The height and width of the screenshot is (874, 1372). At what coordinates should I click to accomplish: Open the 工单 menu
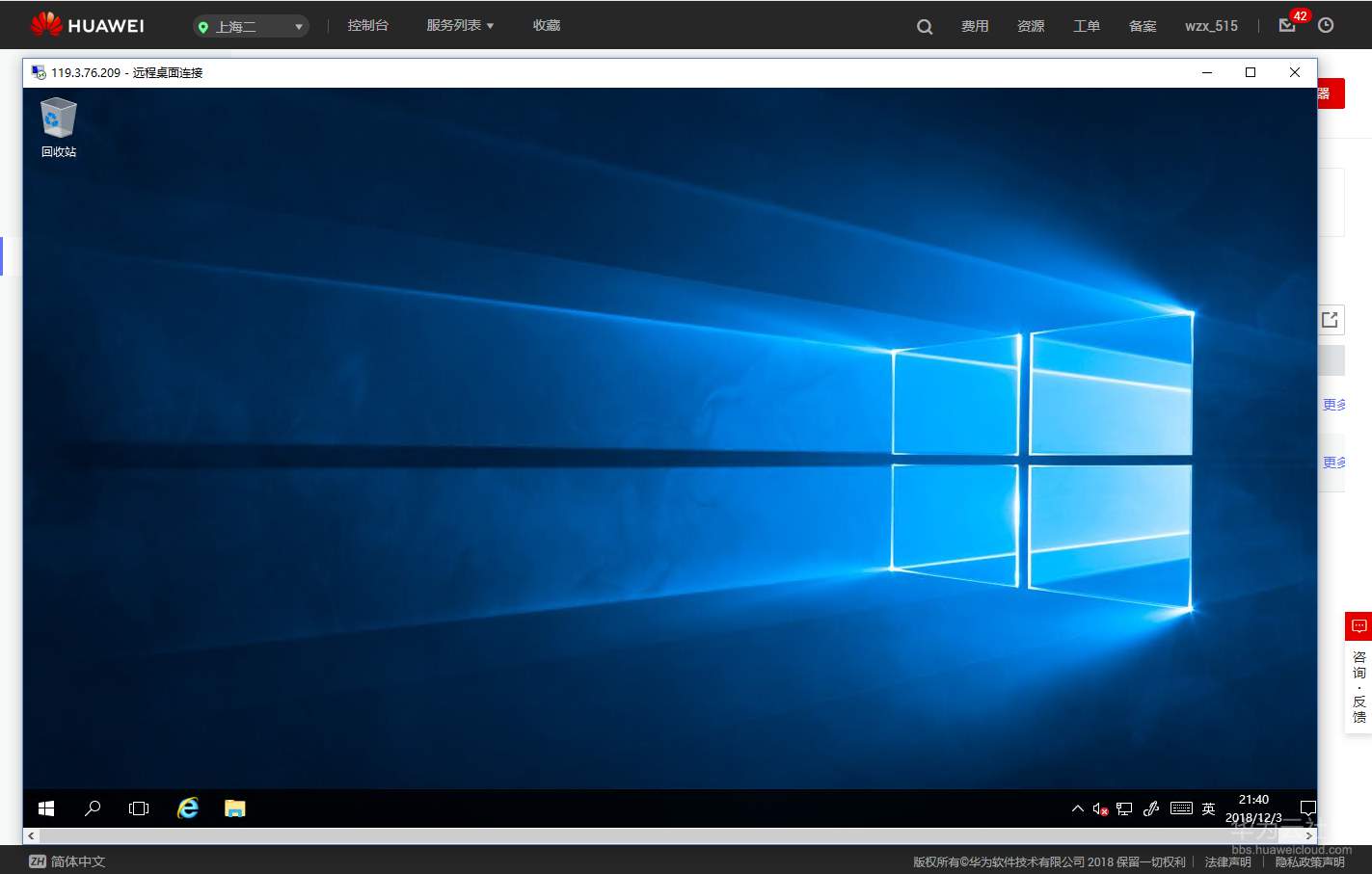tap(1087, 26)
